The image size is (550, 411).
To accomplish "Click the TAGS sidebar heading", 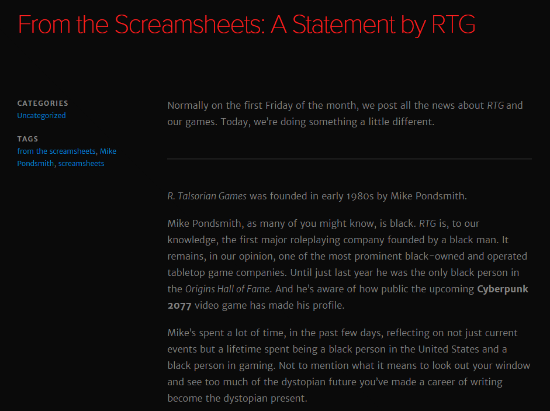I will pos(28,139).
